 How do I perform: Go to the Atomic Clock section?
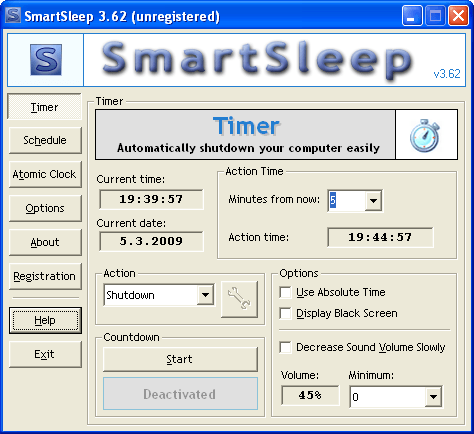tap(45, 174)
